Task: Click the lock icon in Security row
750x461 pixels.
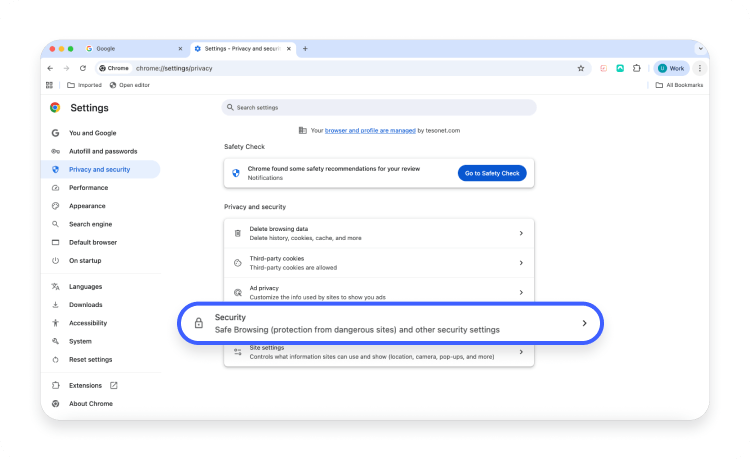Action: [x=199, y=323]
